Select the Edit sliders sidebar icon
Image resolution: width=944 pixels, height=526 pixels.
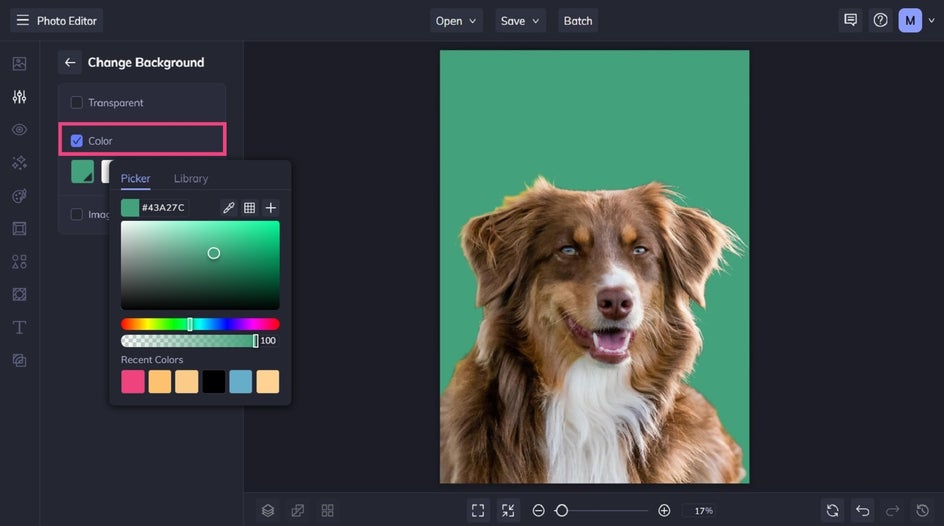19,97
